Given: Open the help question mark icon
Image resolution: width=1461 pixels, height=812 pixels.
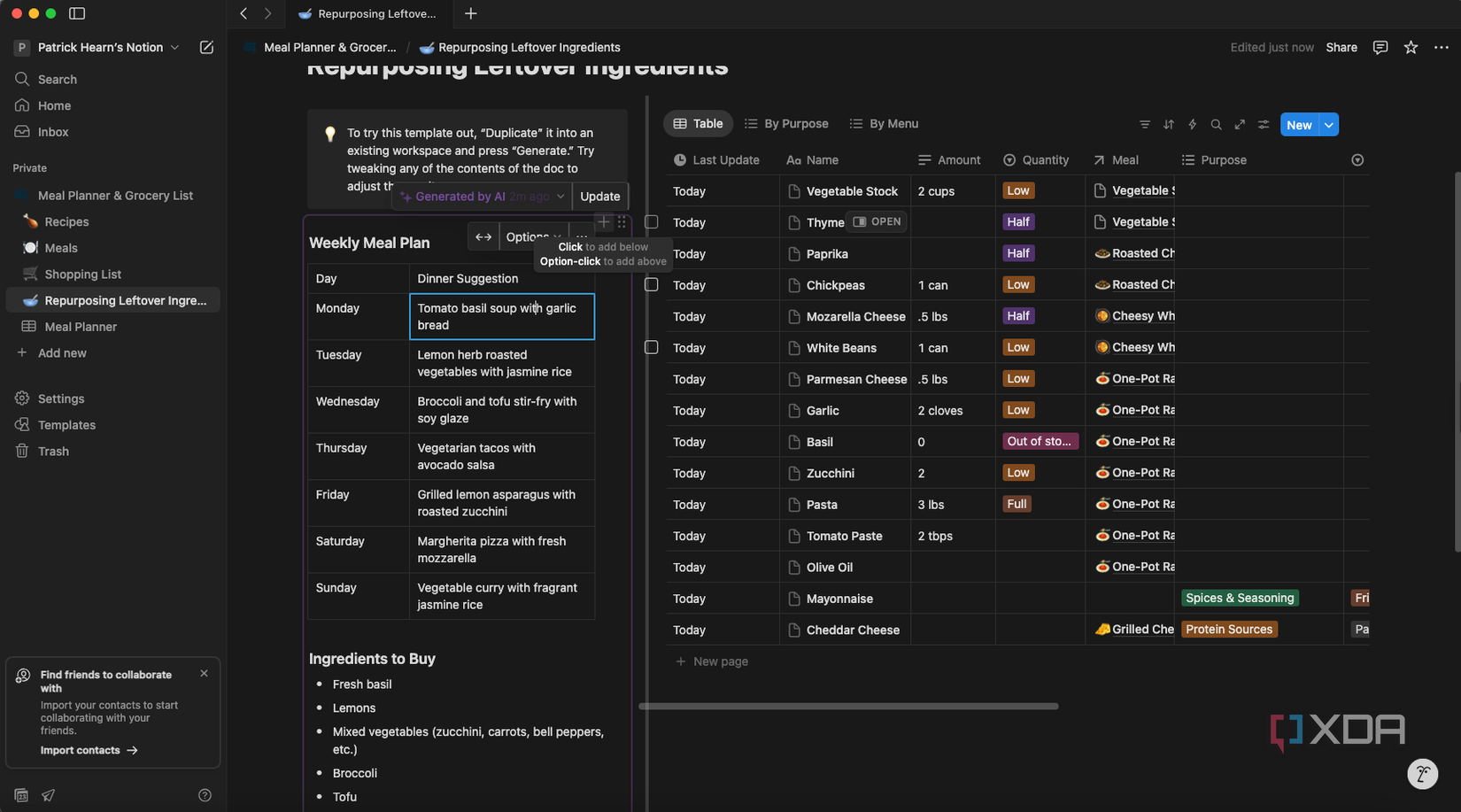Looking at the screenshot, I should coord(205,795).
